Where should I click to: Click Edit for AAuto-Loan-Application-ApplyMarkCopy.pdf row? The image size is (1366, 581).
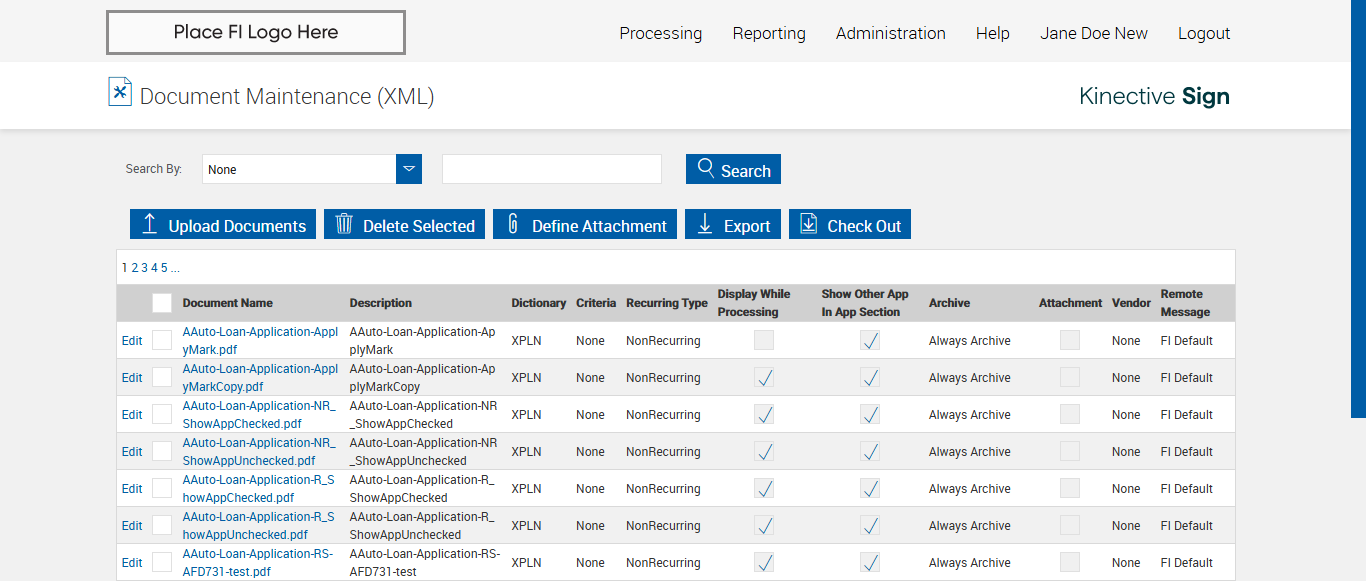pos(132,378)
